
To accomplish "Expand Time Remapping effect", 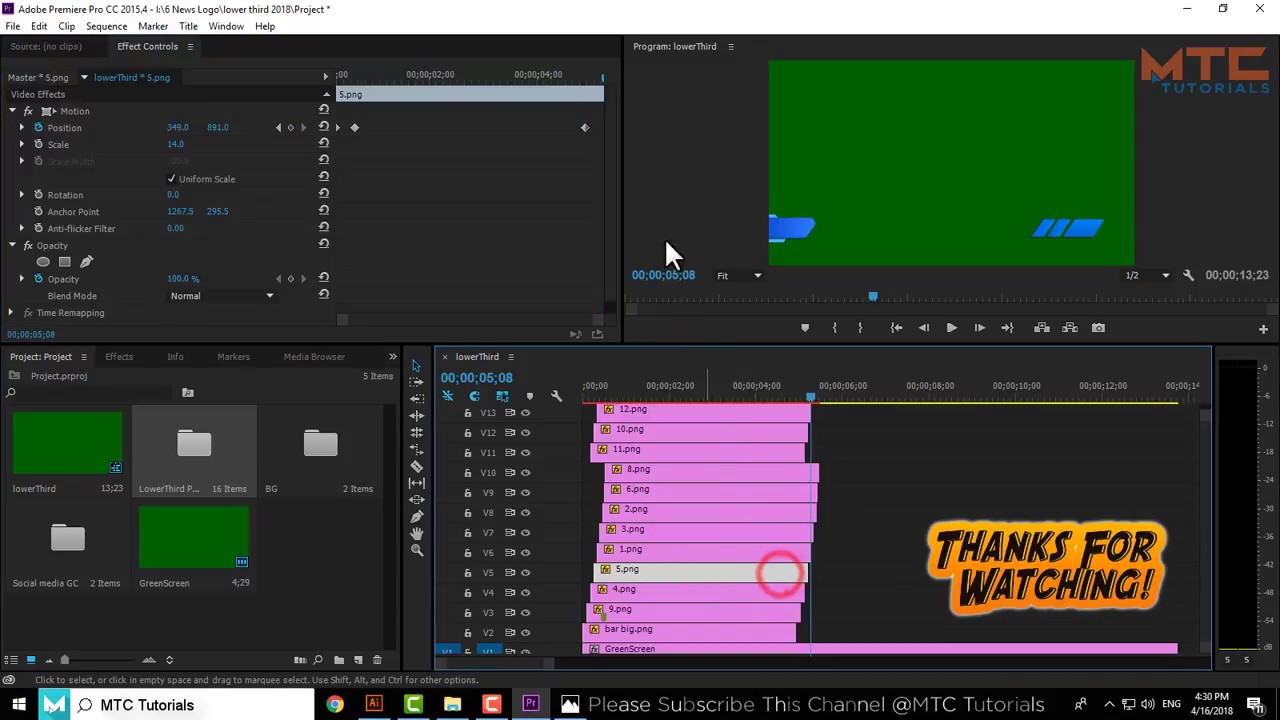I will pos(11,313).
